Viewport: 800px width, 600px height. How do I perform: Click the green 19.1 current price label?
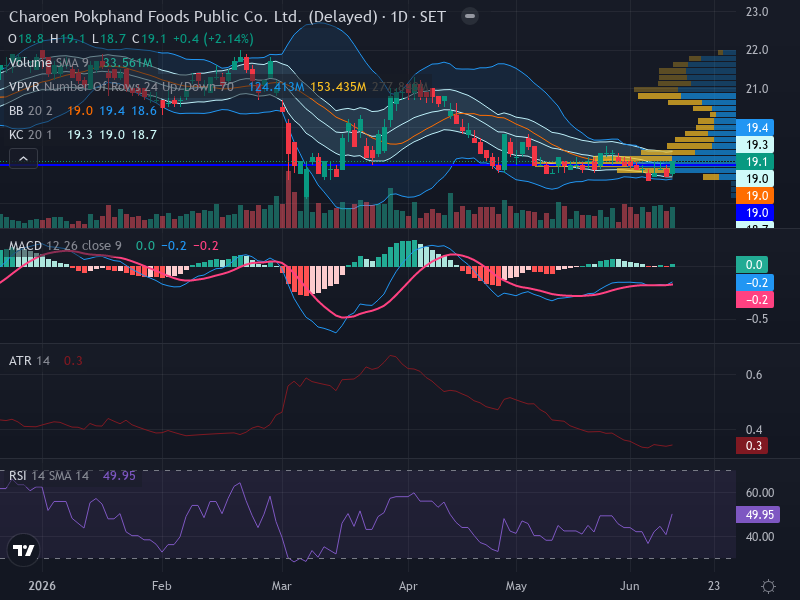755,162
